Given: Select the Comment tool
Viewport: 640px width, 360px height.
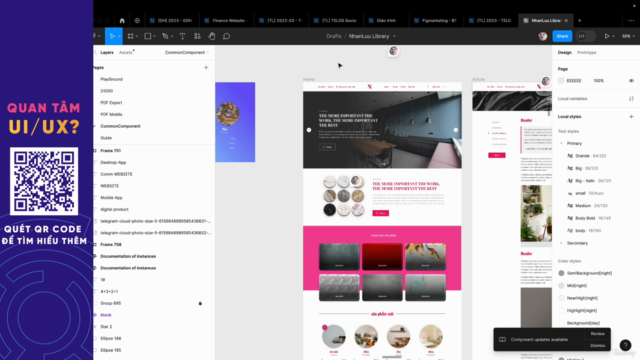Looking at the screenshot, I should tap(227, 36).
